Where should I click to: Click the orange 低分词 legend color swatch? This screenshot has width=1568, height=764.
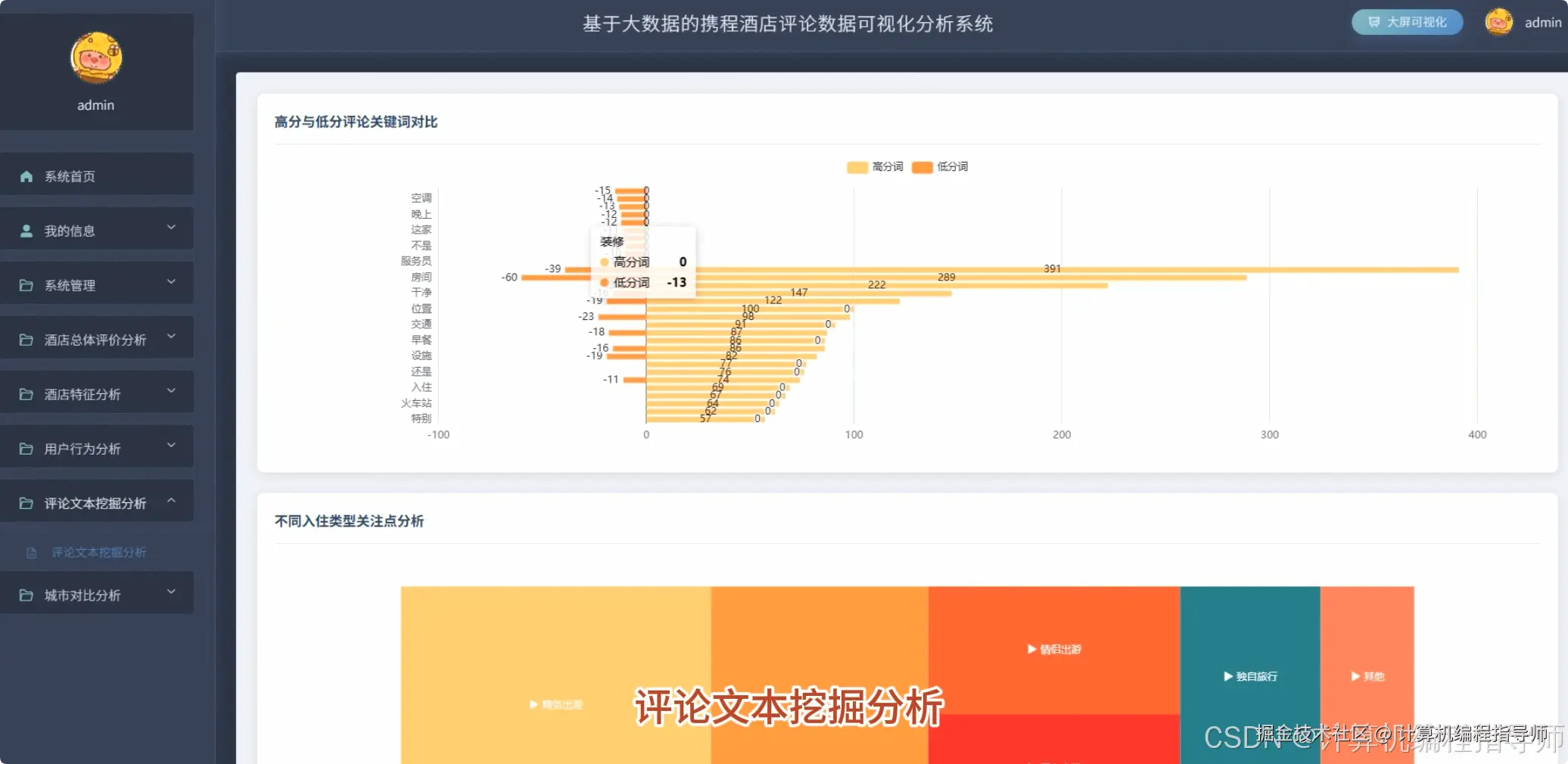[x=922, y=167]
